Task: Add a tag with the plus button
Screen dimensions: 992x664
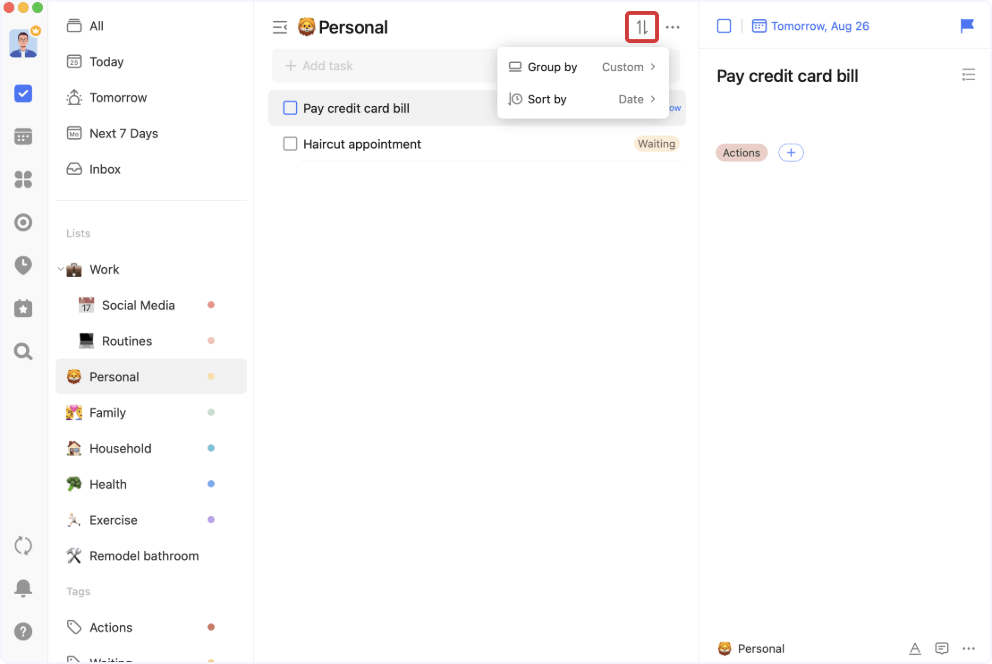Action: click(791, 152)
